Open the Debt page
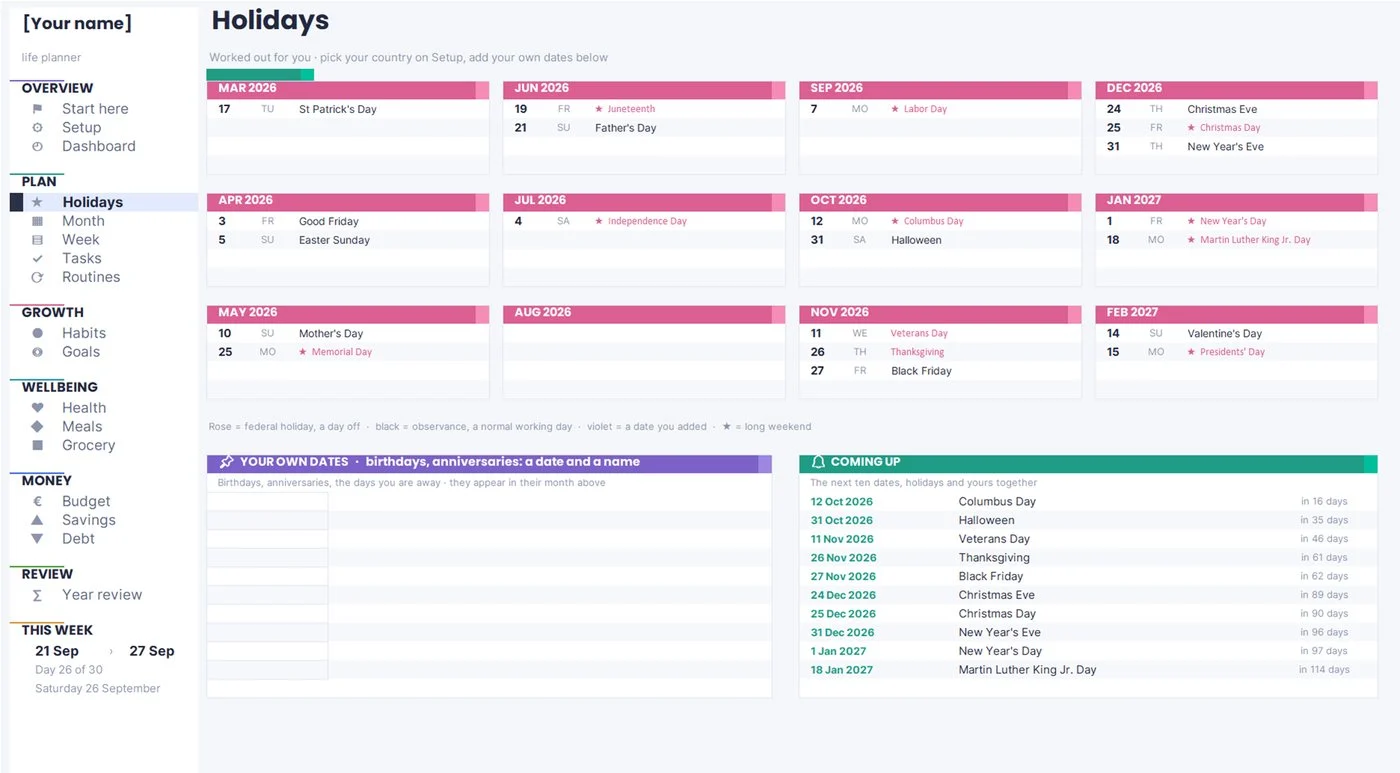 [78, 538]
